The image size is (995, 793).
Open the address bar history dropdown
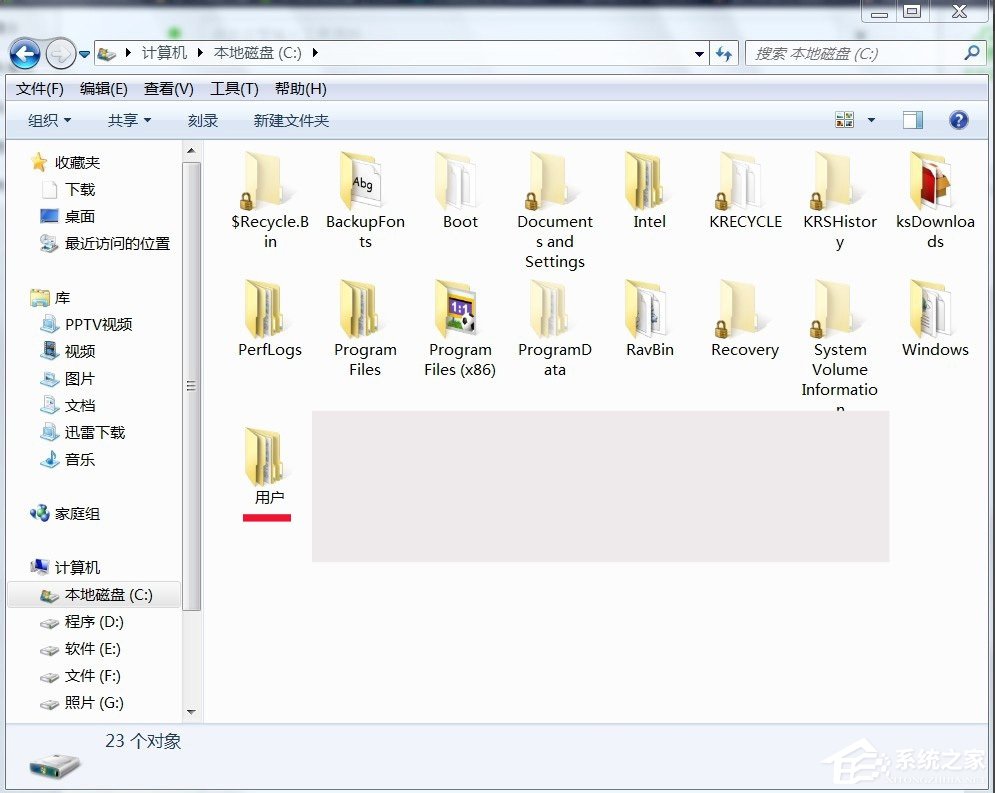tap(699, 54)
